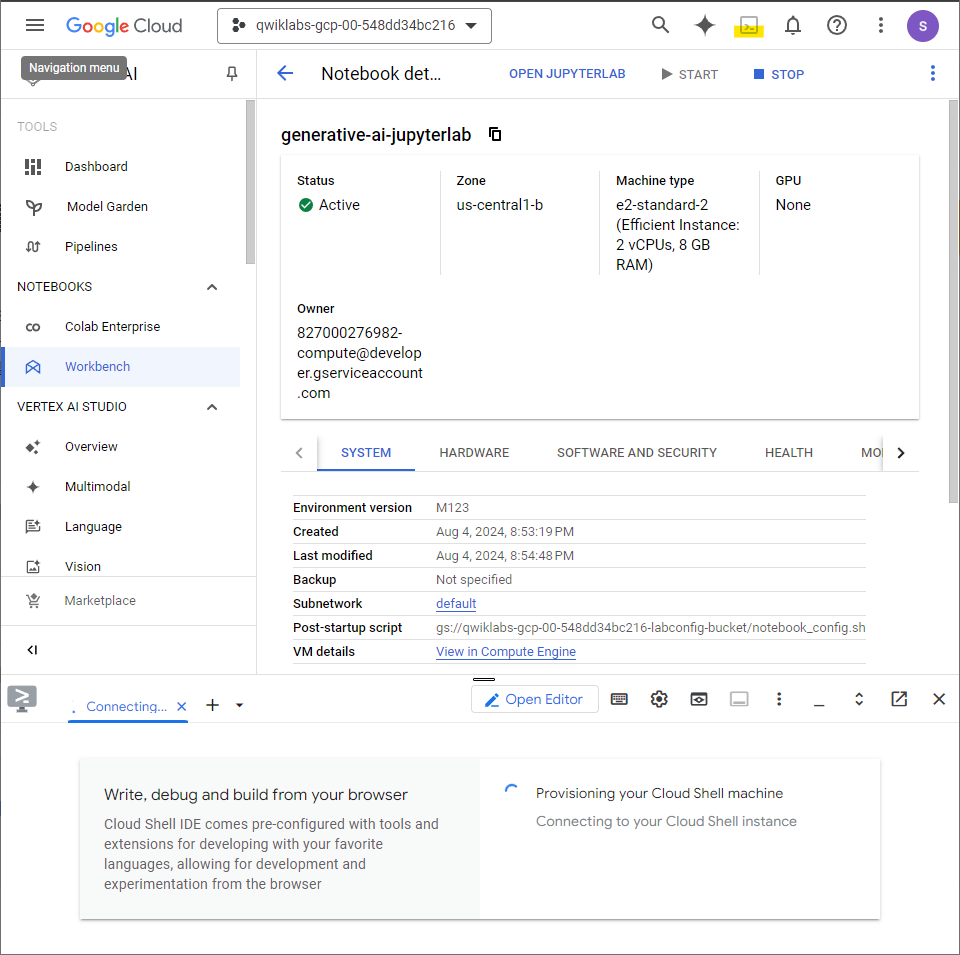Close the Connecting... terminal tab
The height and width of the screenshot is (955, 960).
181,706
